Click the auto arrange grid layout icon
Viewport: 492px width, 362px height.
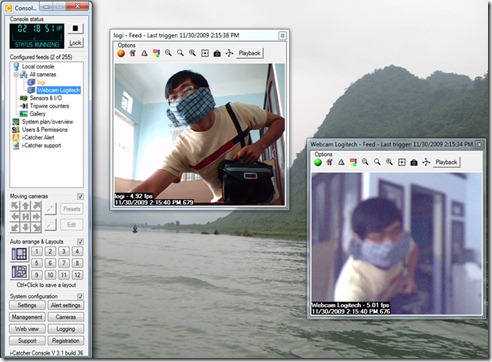coord(19,254)
